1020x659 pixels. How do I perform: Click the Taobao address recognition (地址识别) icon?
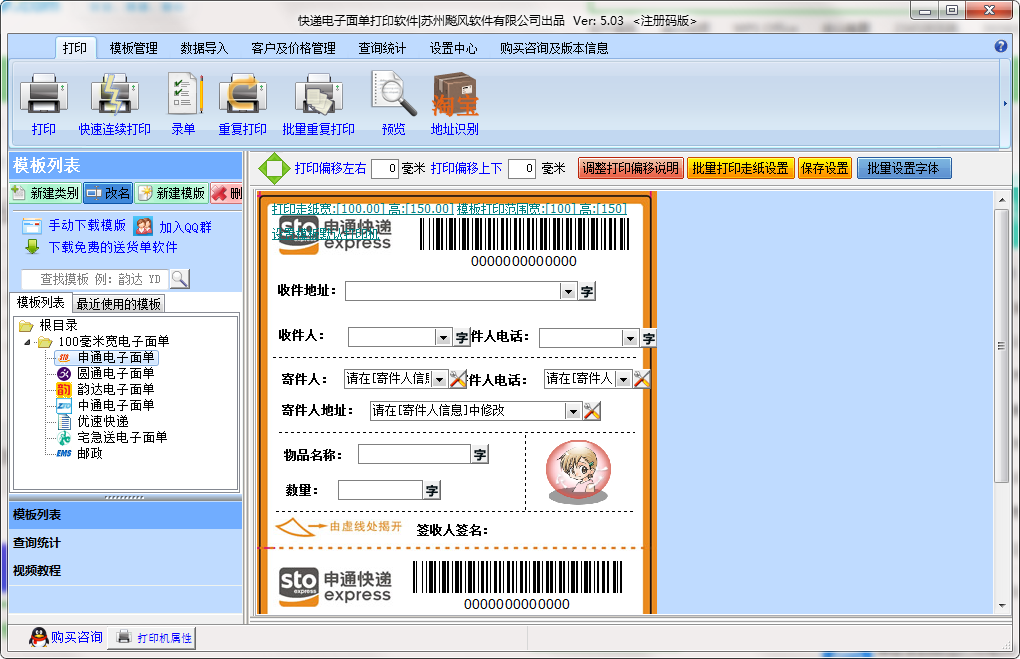point(454,96)
